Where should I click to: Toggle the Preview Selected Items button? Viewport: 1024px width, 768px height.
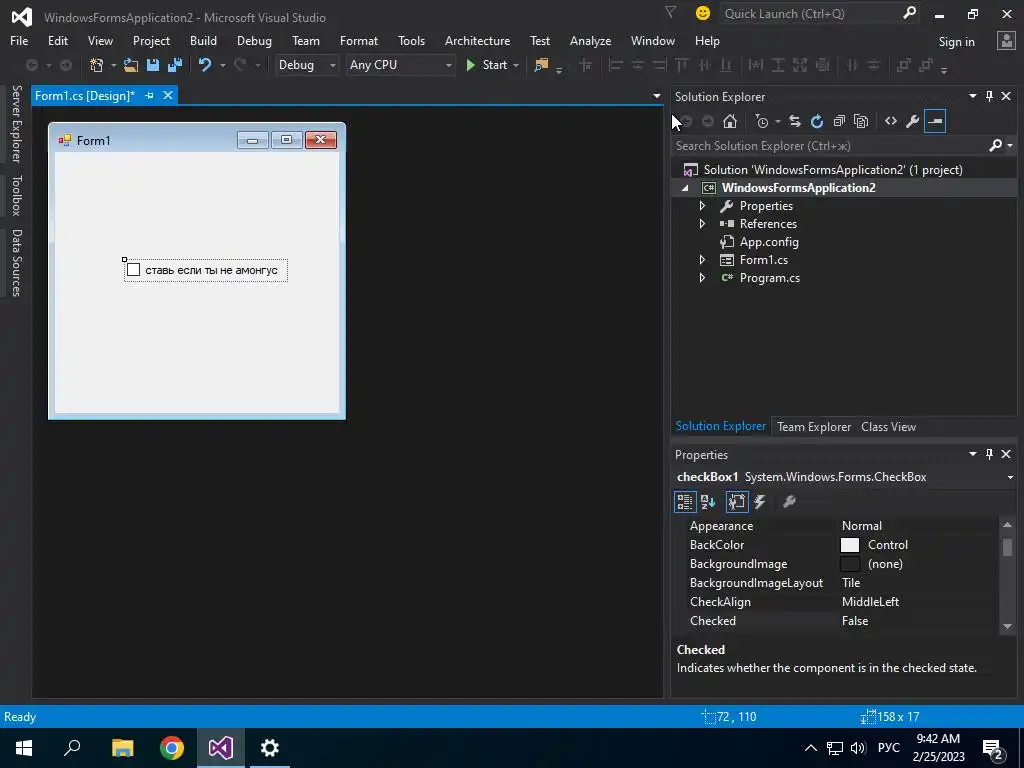coord(935,121)
